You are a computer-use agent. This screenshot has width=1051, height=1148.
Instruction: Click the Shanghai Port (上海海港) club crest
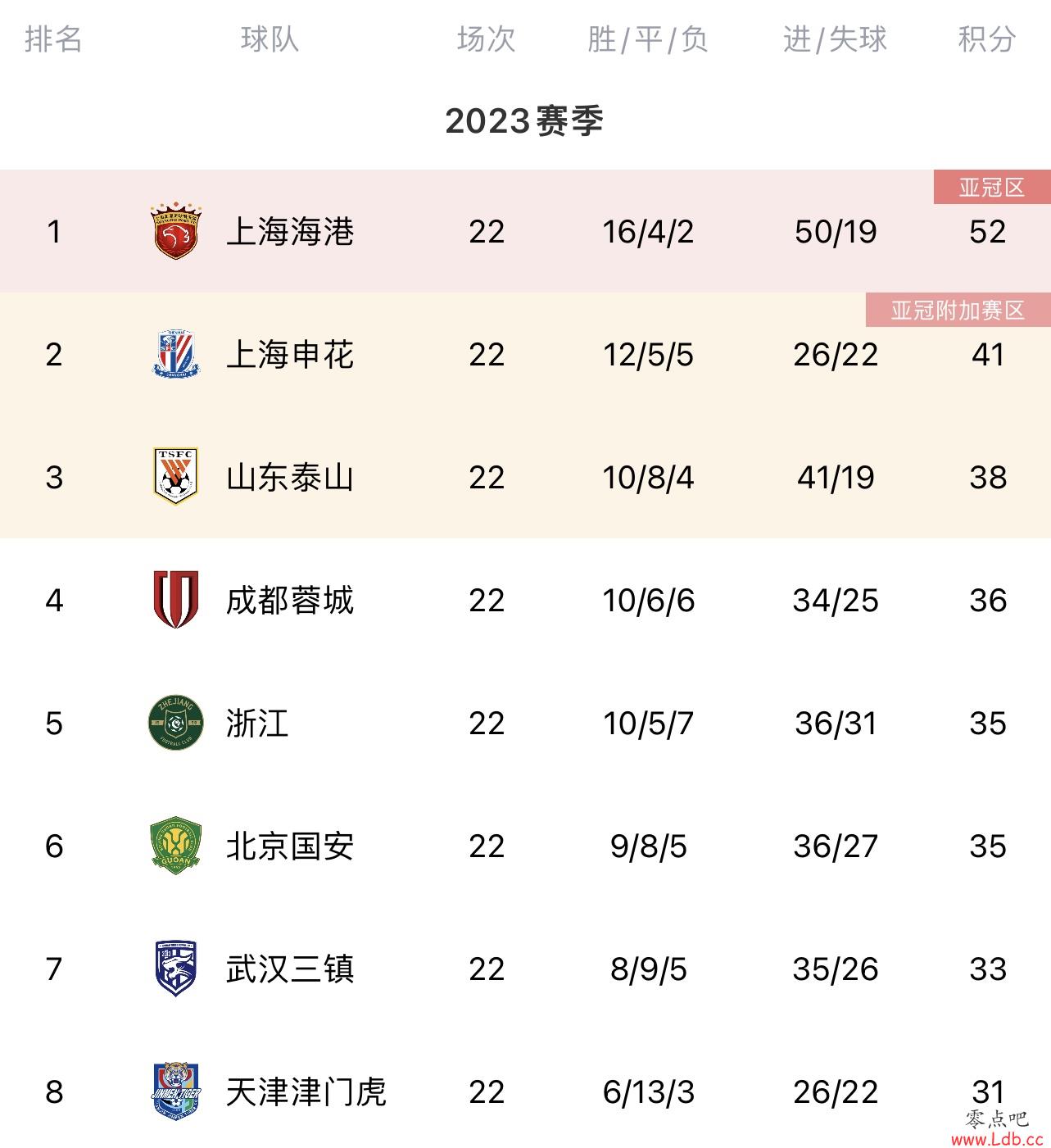(176, 232)
